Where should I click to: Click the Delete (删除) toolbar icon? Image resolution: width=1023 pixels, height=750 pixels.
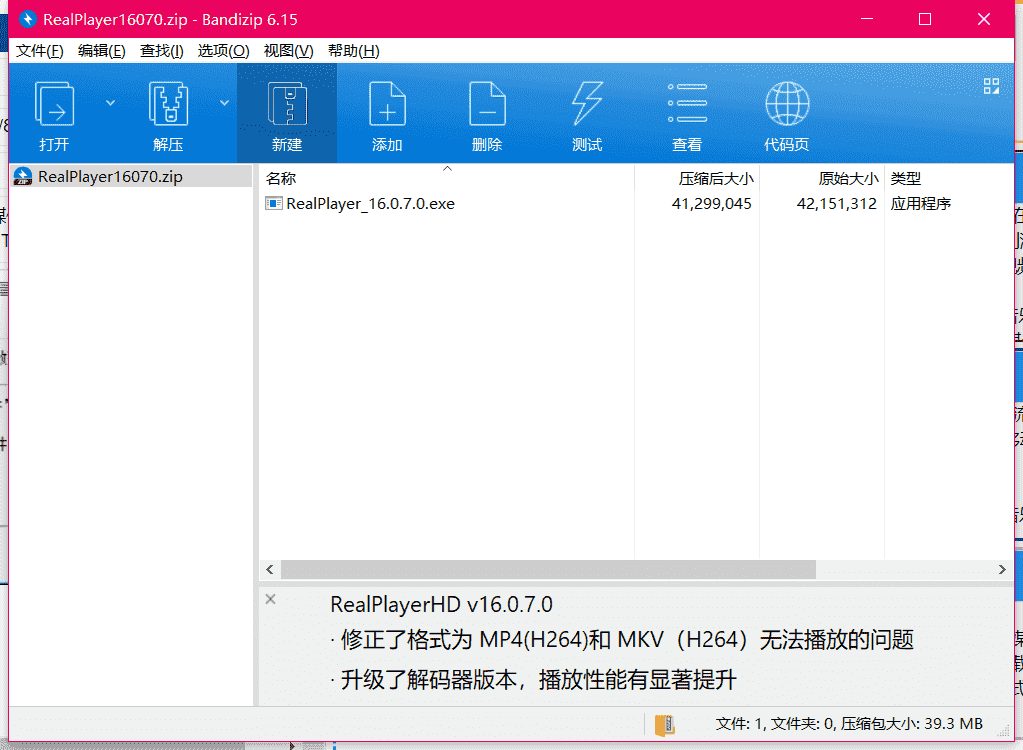click(487, 104)
